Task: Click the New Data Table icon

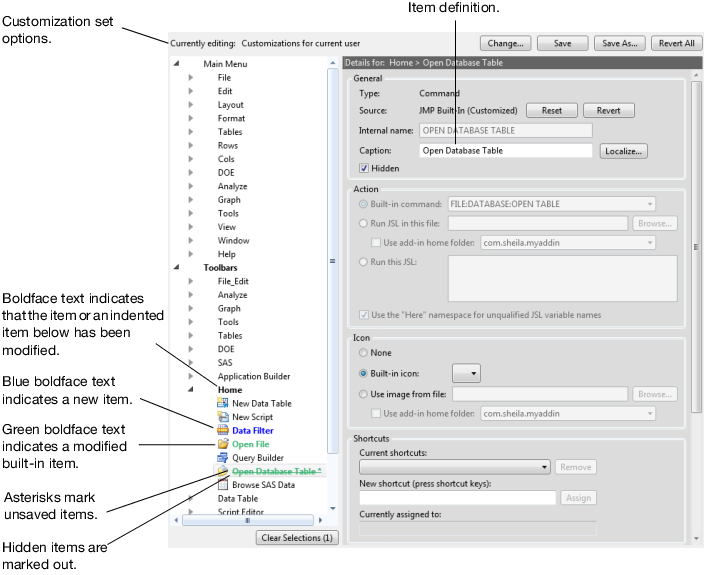Action: click(223, 403)
